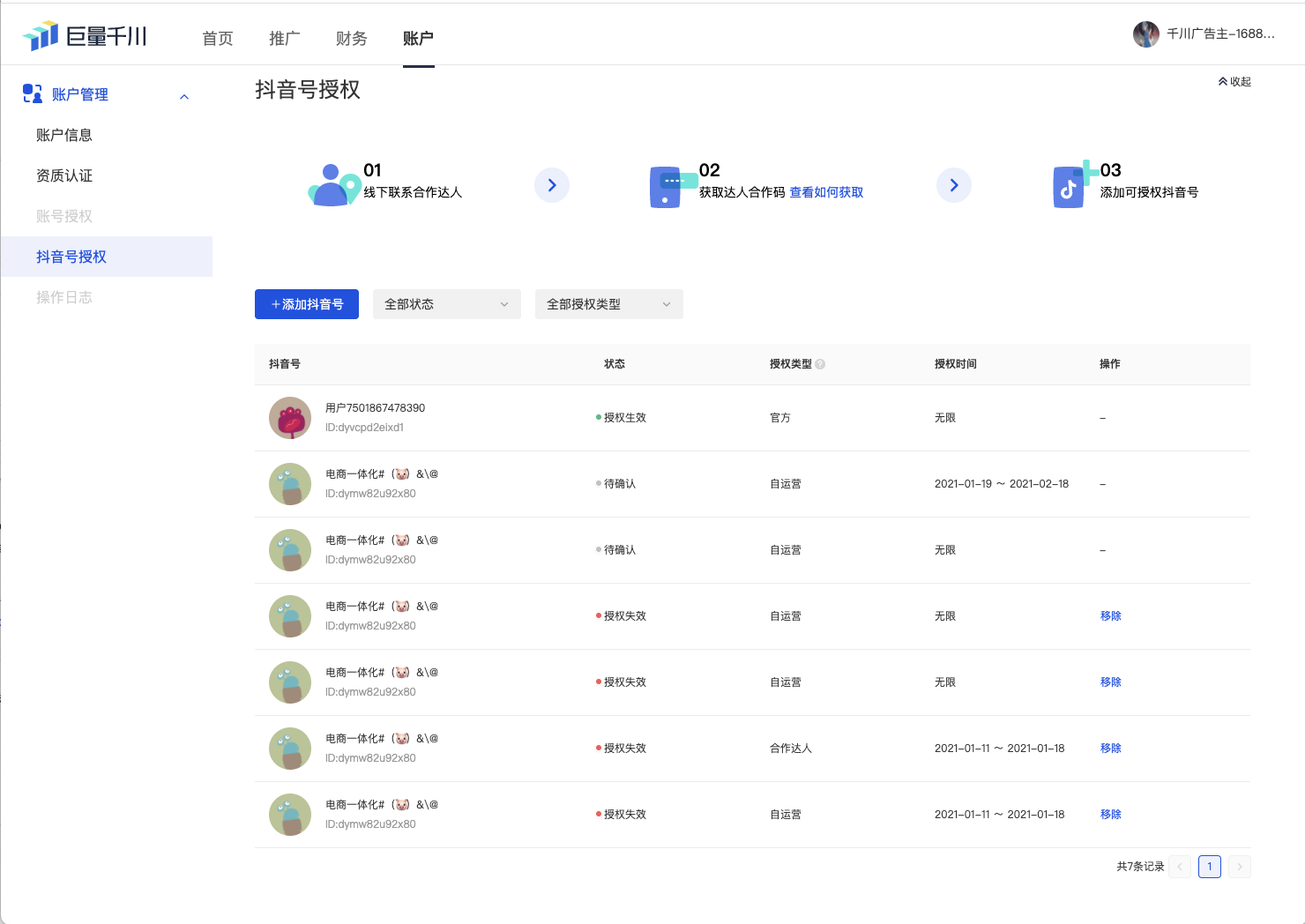Click the 授权类型 help question icon
Viewport: 1305px width, 924px height.
pos(820,364)
